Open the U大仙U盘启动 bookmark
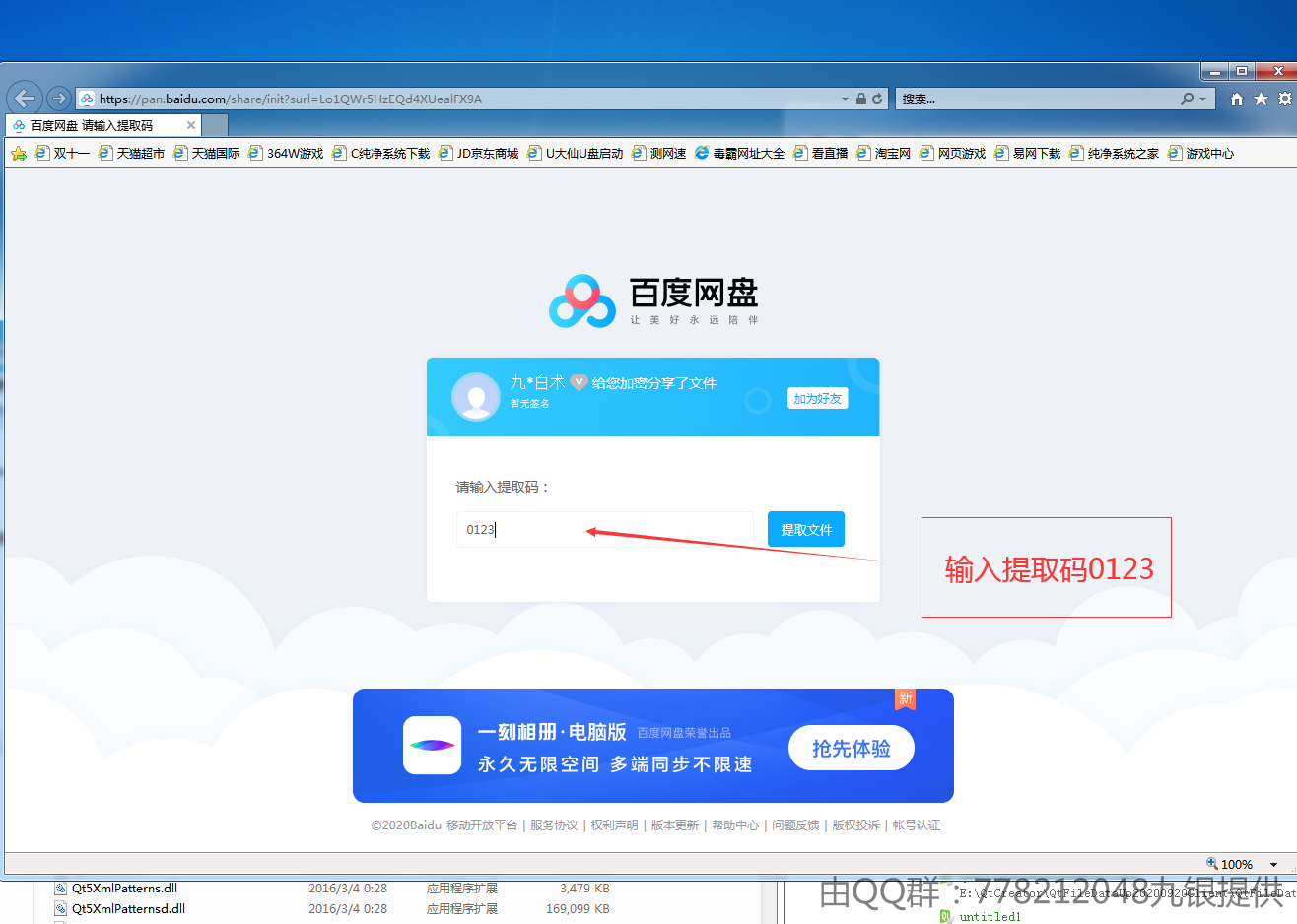This screenshot has height=924, width=1297. (575, 153)
